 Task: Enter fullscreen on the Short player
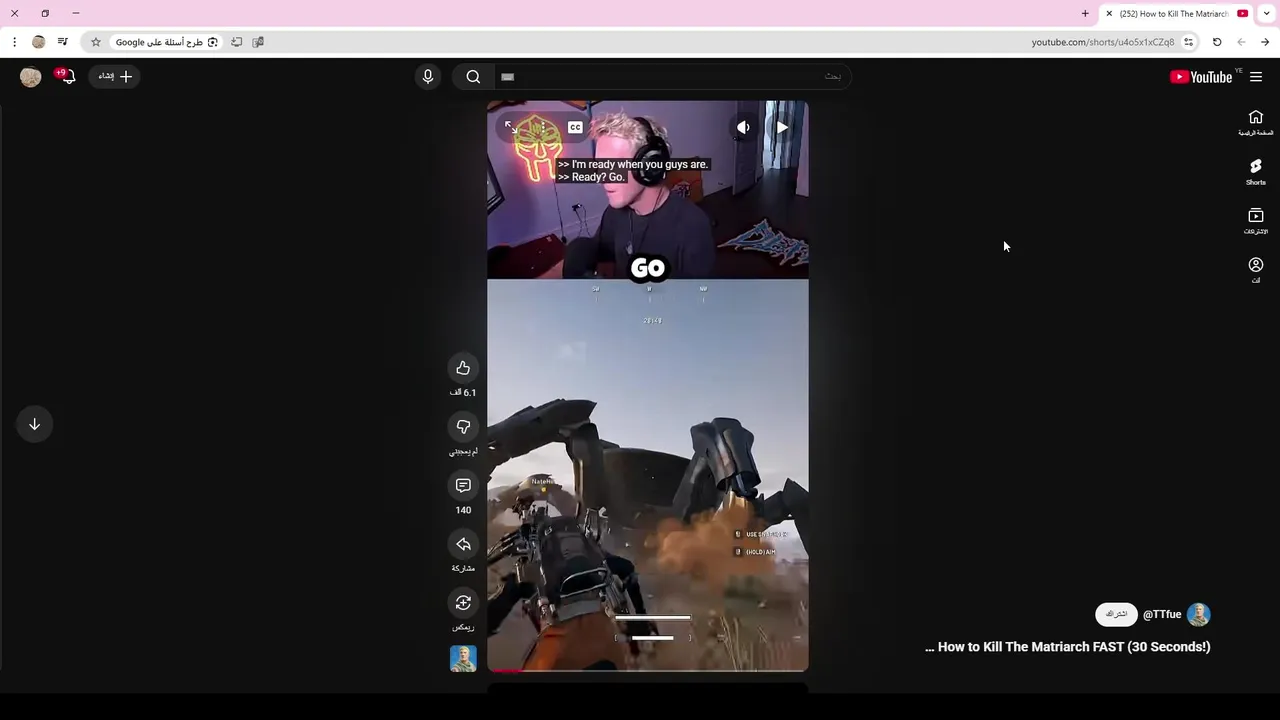tap(511, 127)
